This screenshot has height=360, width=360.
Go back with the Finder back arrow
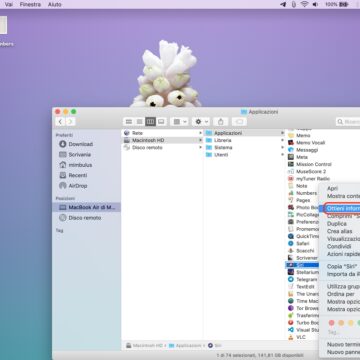click(60, 122)
